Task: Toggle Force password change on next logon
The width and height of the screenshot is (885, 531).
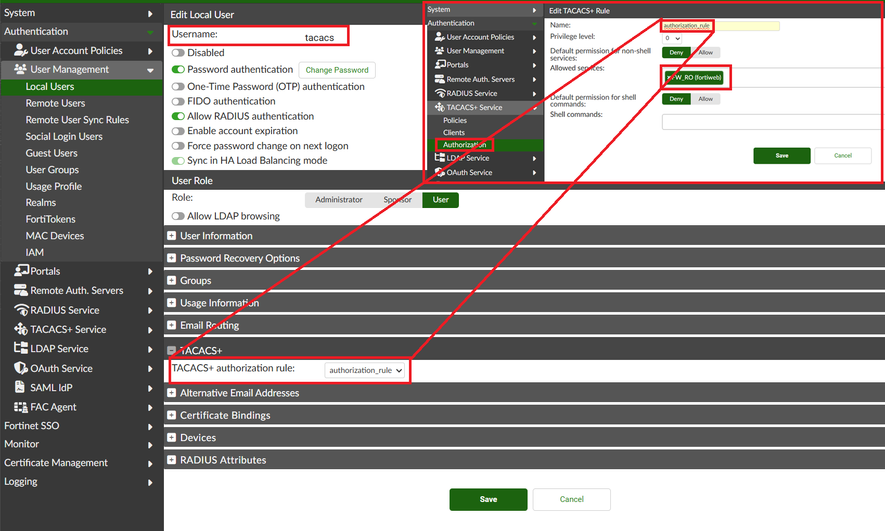Action: tap(178, 146)
